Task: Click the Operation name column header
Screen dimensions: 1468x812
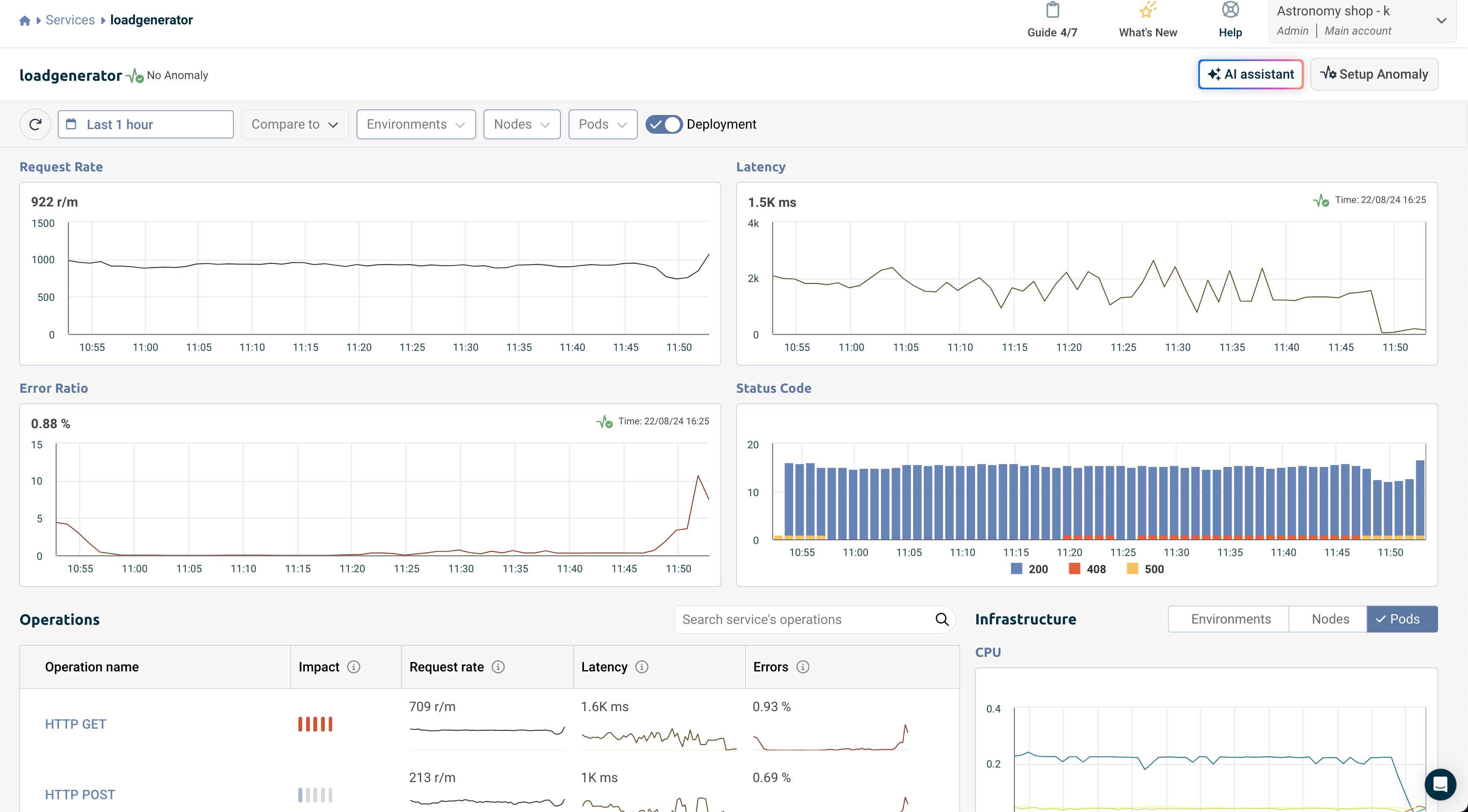Action: (92, 667)
